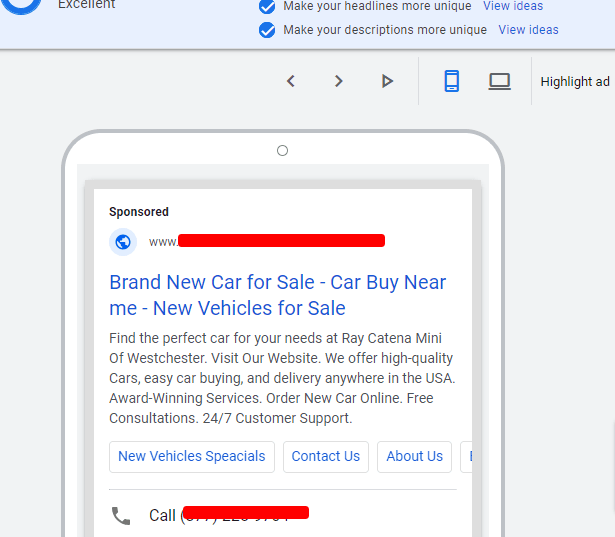615x537 pixels.
Task: Select the About Us sitelink
Action: 414,456
